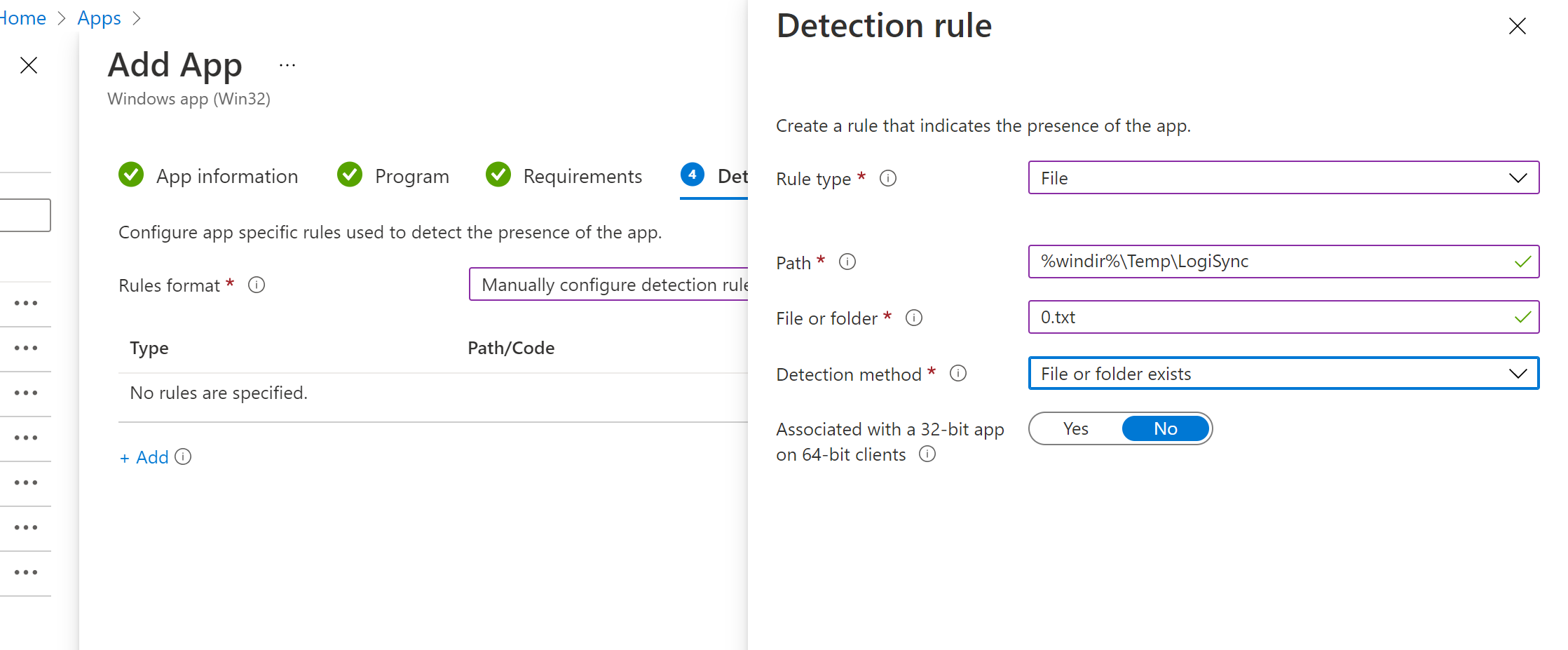This screenshot has height=650, width=1568.
Task: Navigate to Apps in the breadcrumb
Action: point(99,18)
